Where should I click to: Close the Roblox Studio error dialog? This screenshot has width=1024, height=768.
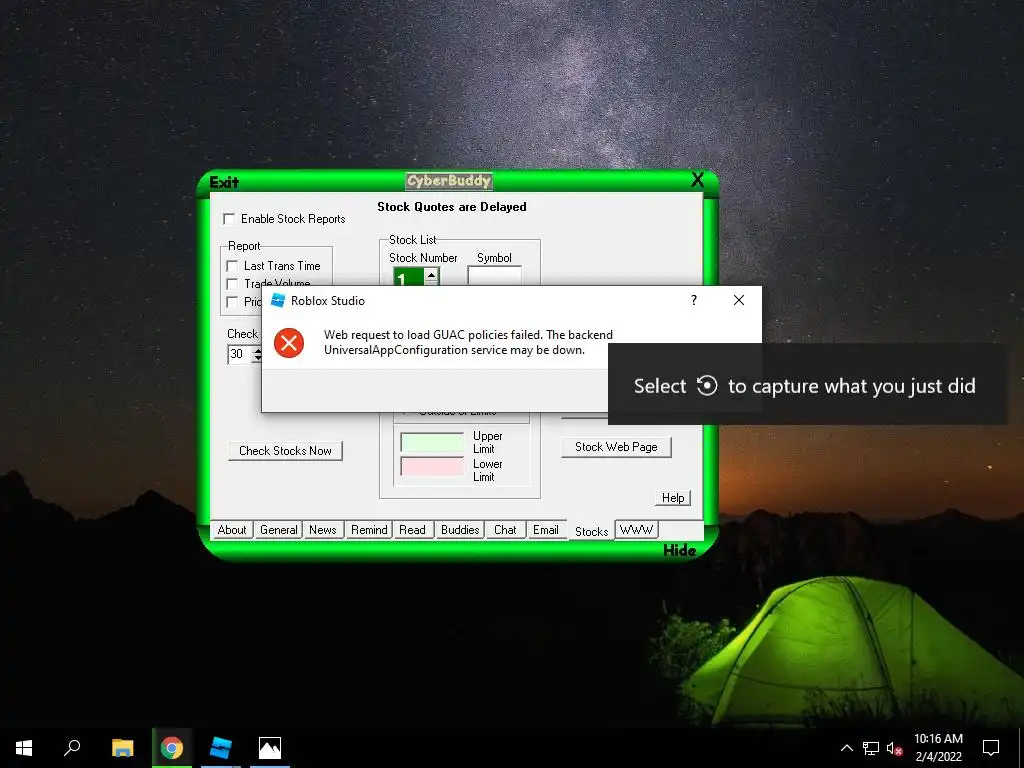pyautogui.click(x=739, y=300)
